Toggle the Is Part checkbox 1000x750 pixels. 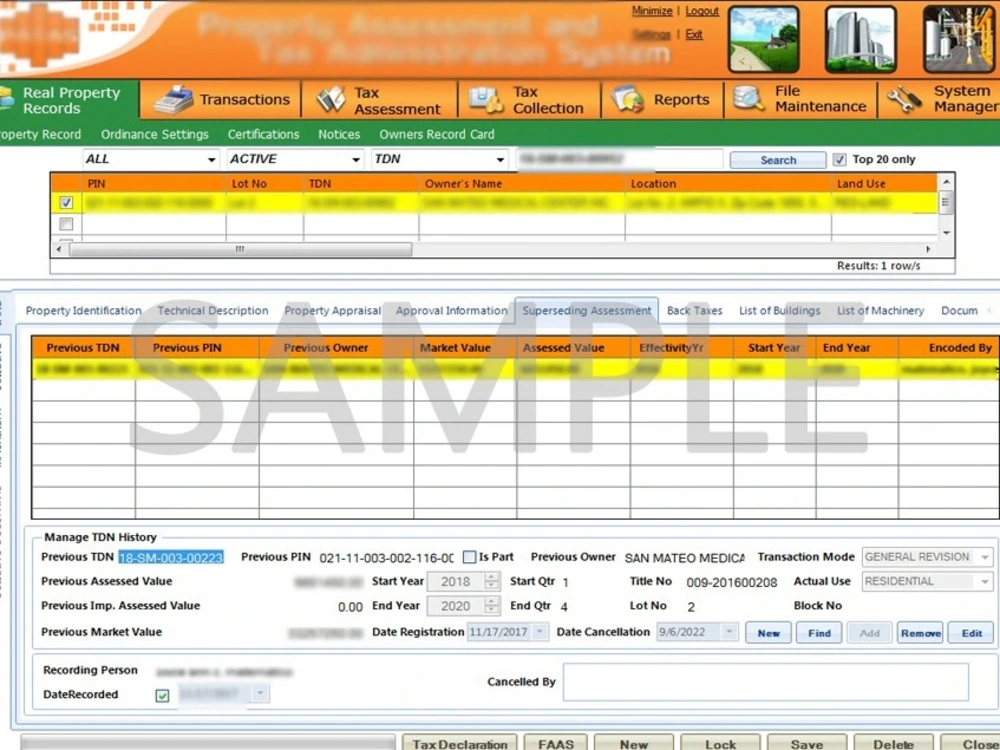click(x=469, y=557)
